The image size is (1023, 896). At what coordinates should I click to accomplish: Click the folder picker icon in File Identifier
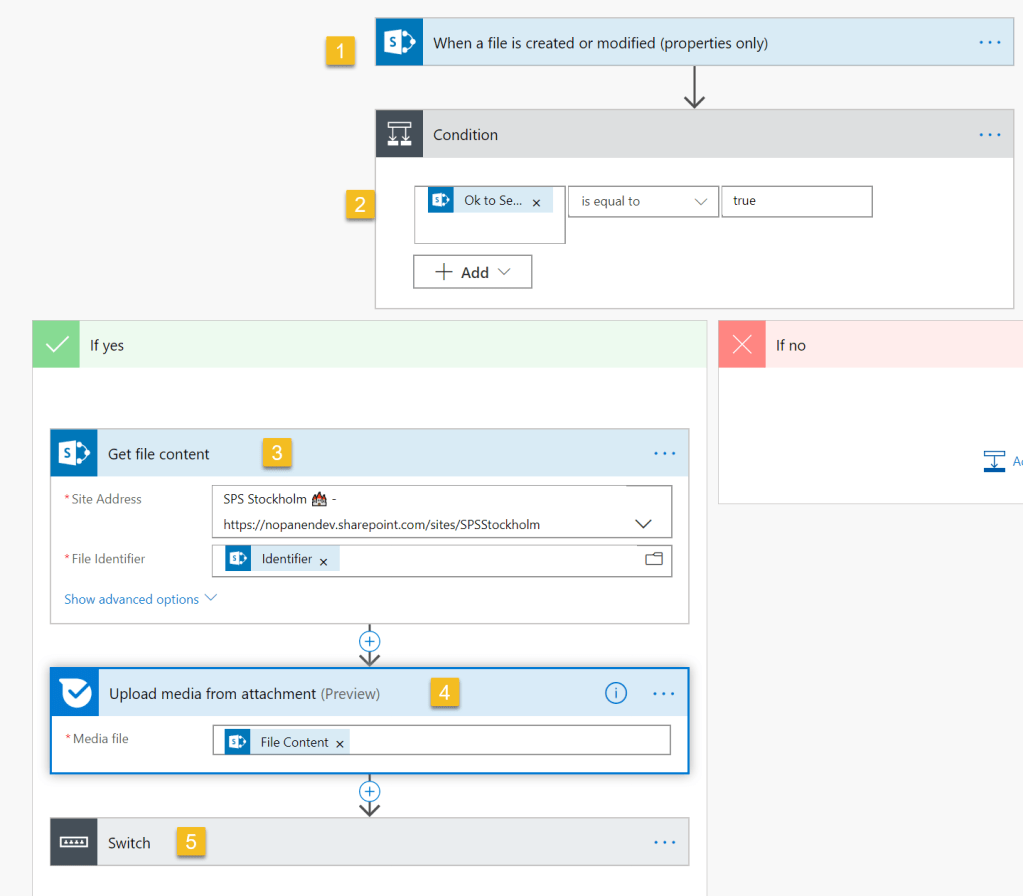(654, 560)
